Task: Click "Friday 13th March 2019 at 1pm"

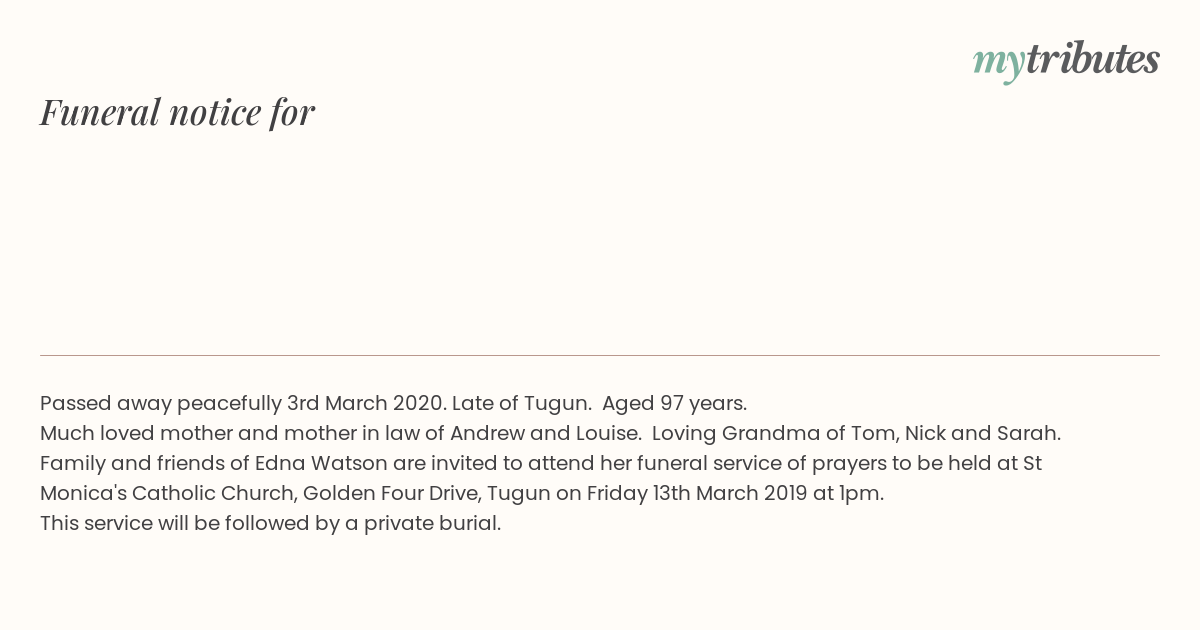Action: tap(734, 493)
